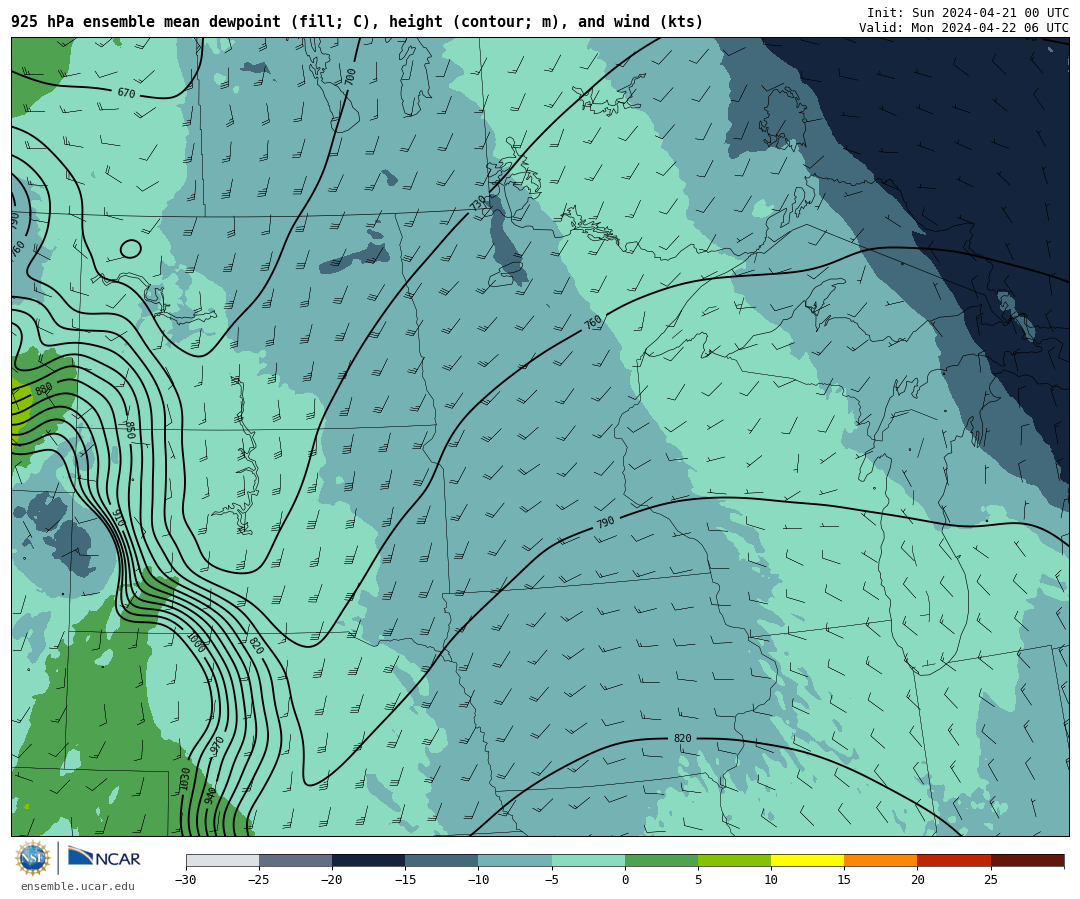Pick the orange 15 to 20 colorbar swatch
1080x899 pixels.
tap(881, 860)
